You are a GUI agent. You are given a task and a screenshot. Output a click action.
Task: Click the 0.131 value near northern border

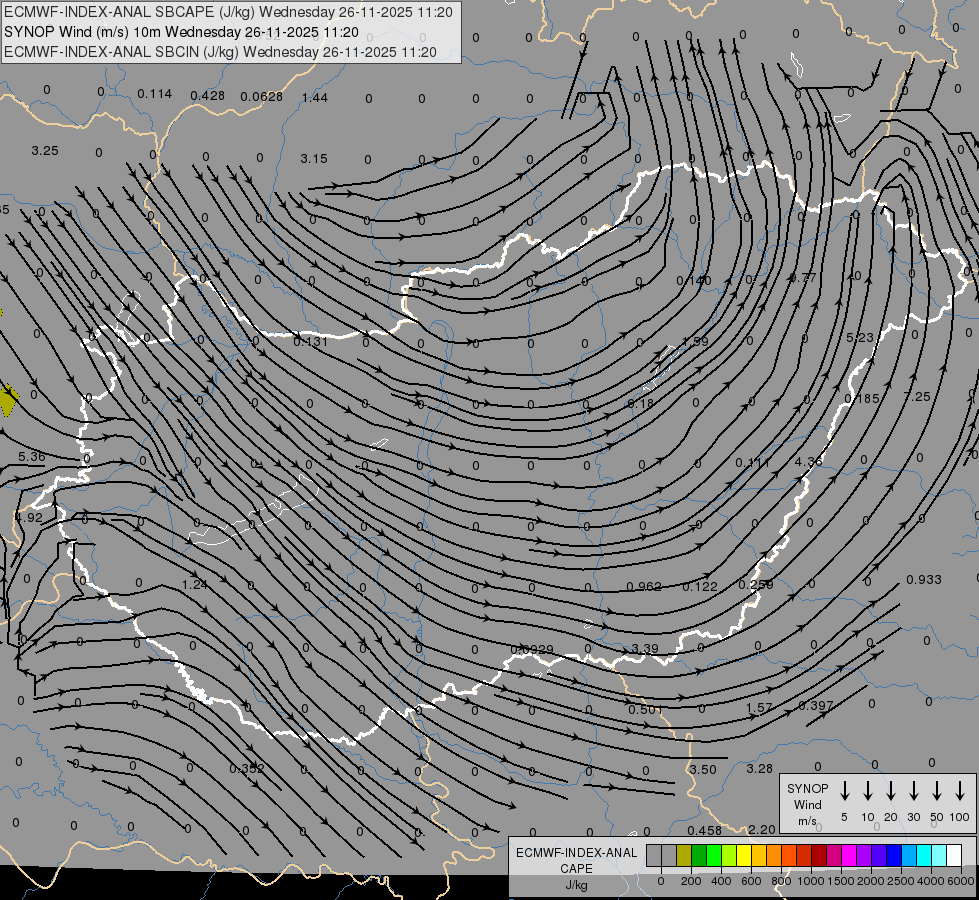point(310,342)
